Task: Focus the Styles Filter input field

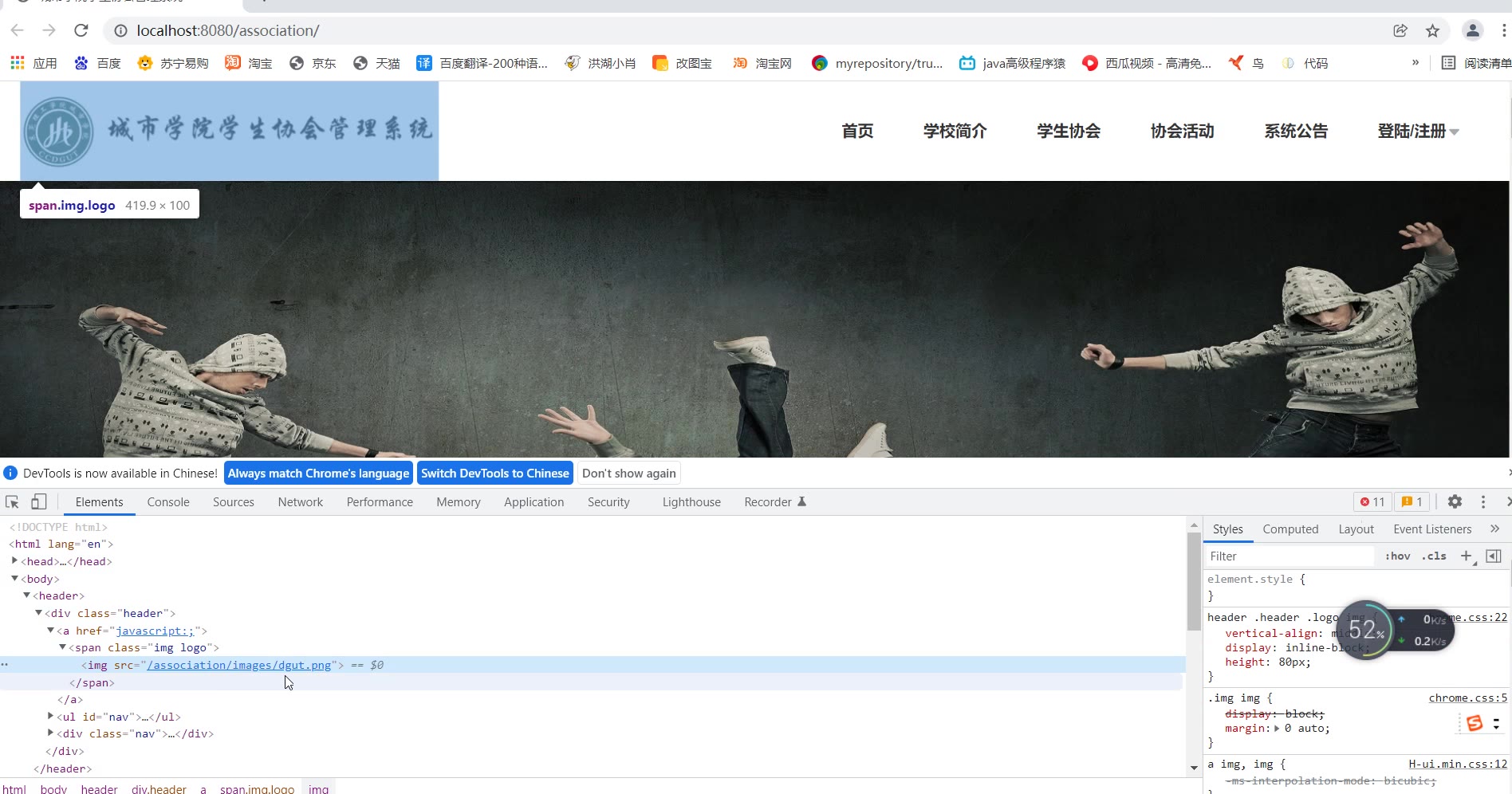Action: click(x=1290, y=556)
